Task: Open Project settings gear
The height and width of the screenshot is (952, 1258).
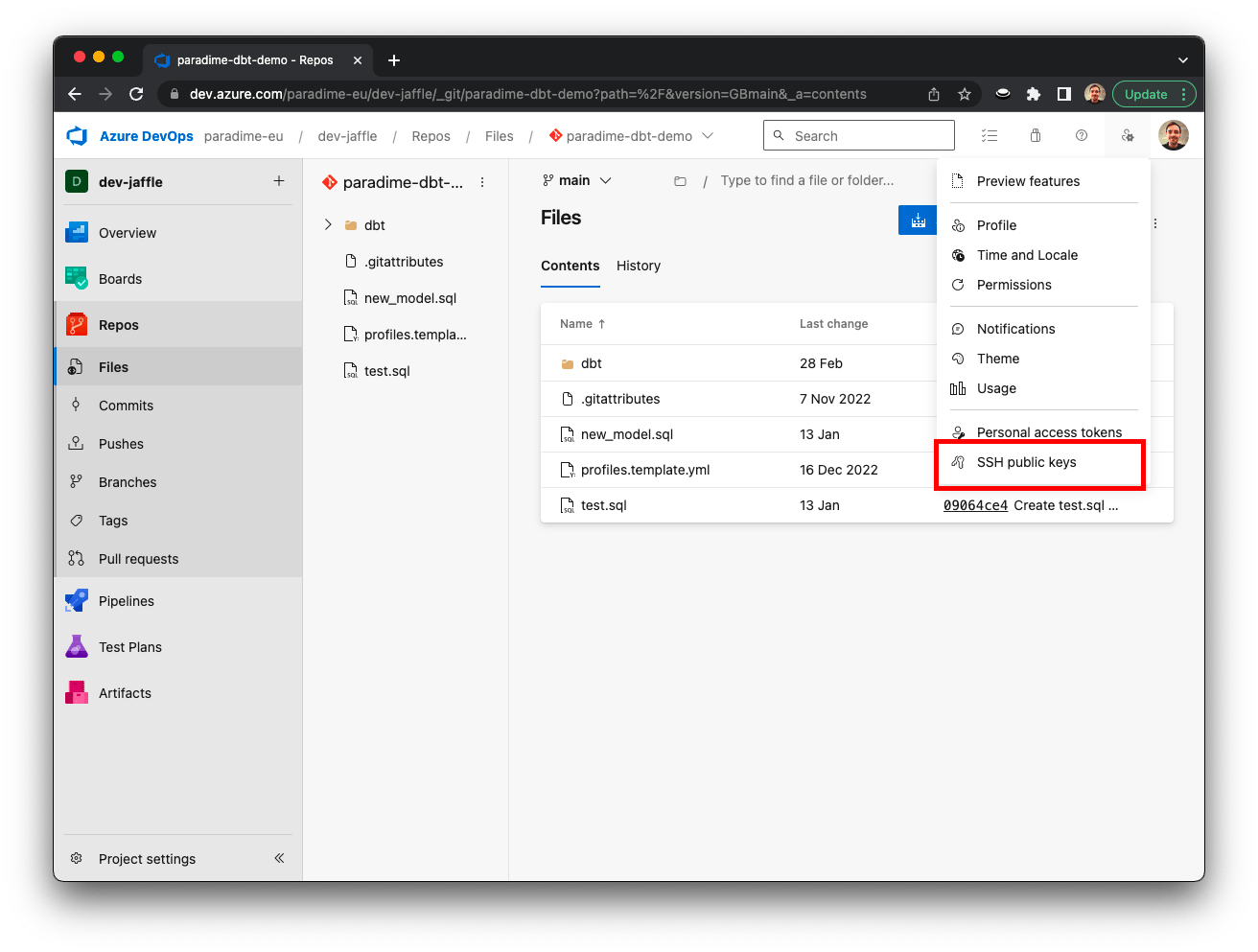Action: pos(77,859)
